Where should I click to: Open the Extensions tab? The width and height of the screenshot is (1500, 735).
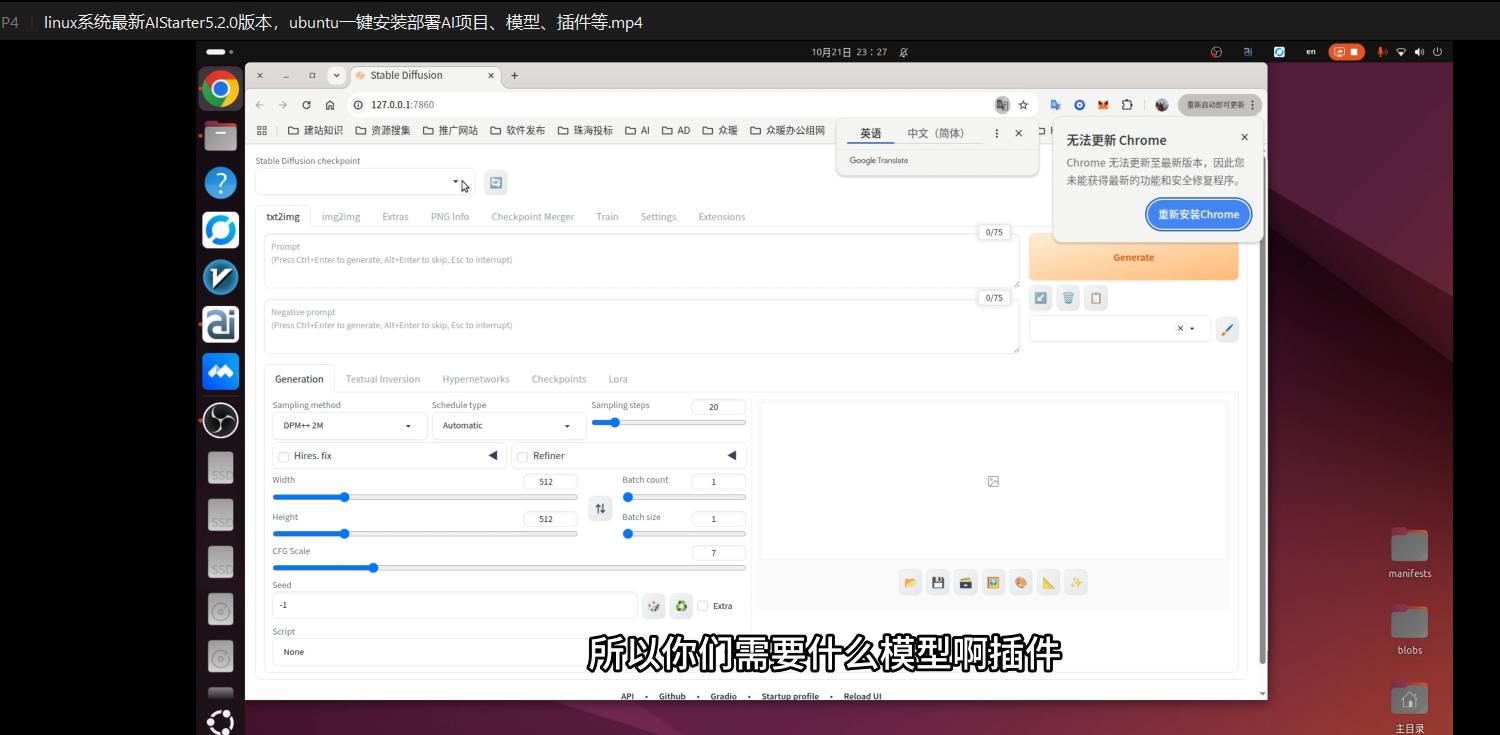(x=722, y=217)
